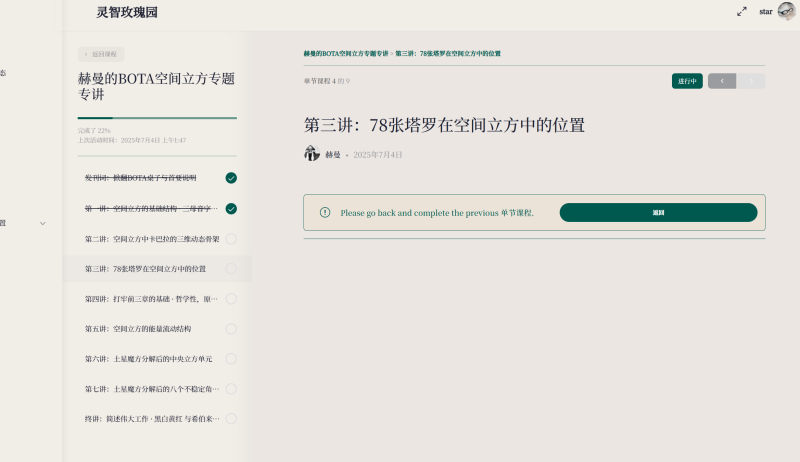Click the 返回课程 back button
The image size is (800, 462).
(101, 54)
